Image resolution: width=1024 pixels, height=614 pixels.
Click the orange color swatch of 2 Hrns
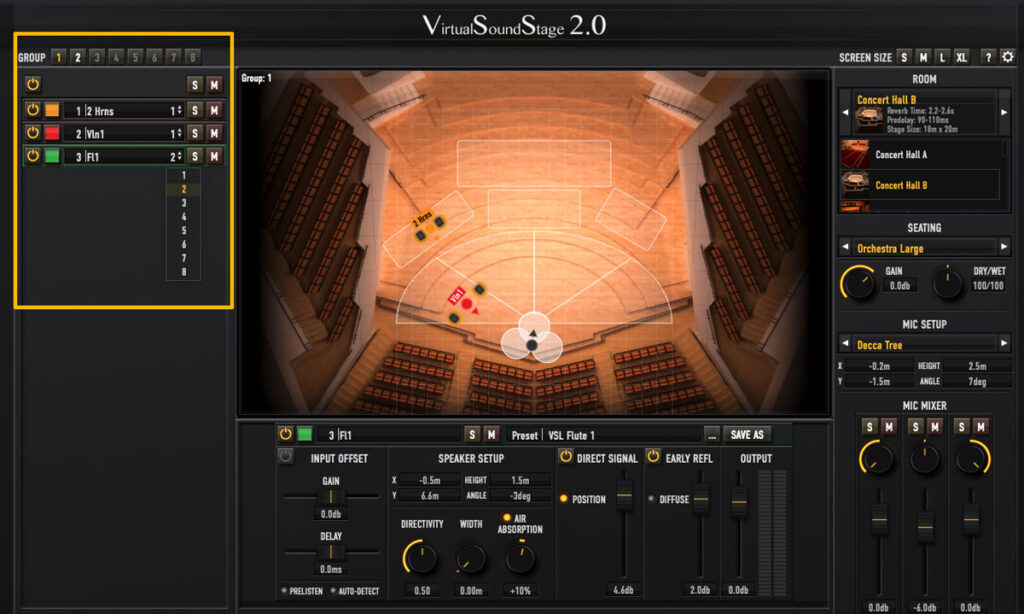(52, 110)
